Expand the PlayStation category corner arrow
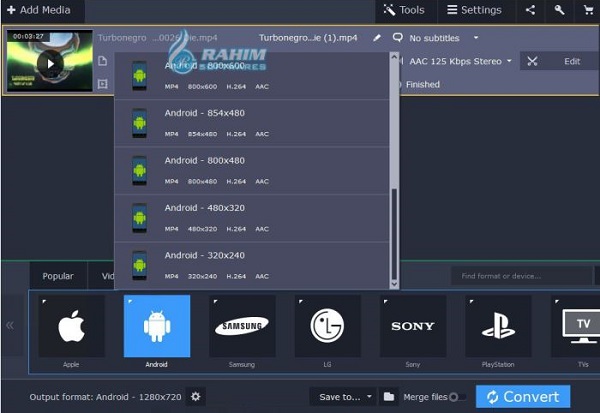The image size is (600, 413). pos(471,302)
